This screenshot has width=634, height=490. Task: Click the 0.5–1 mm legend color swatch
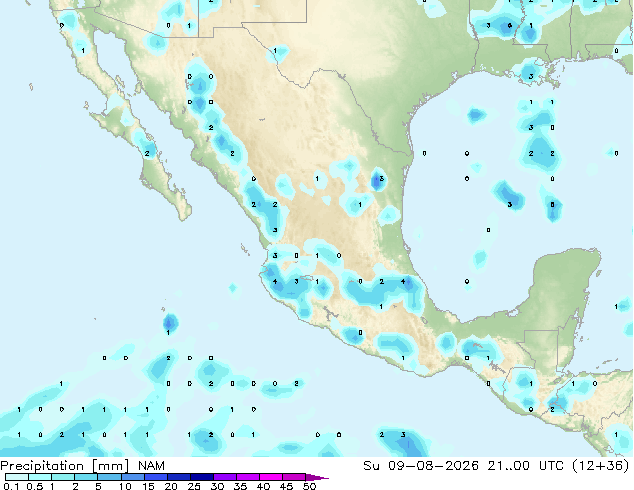click(40, 477)
